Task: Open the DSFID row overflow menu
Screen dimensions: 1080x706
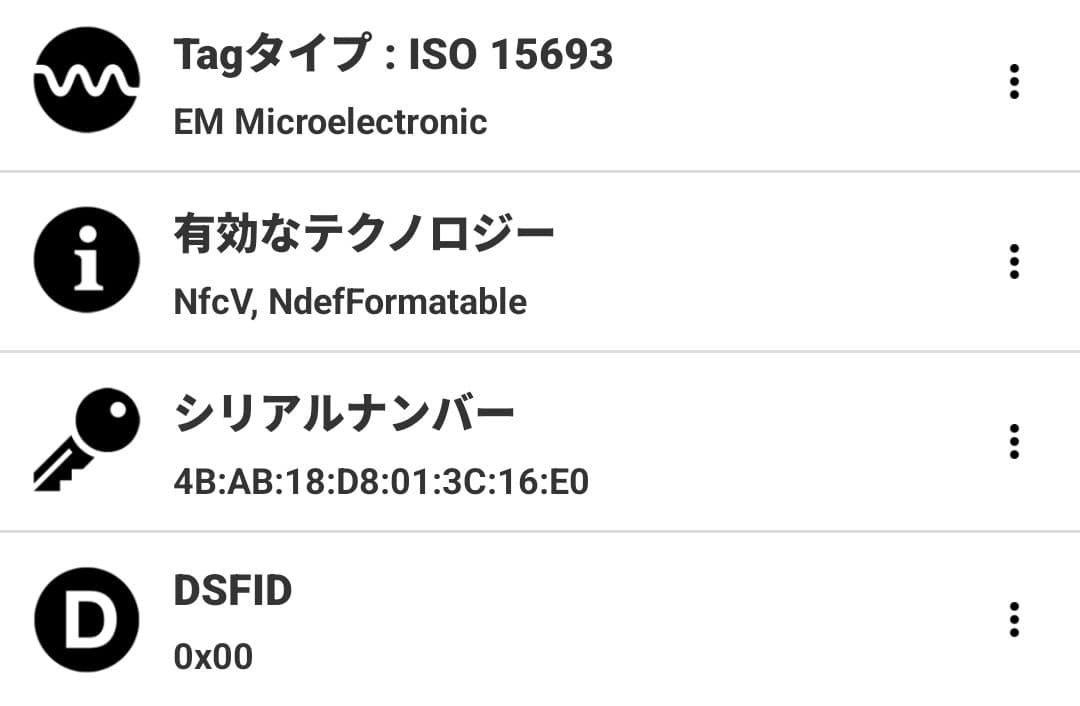Action: click(1014, 620)
